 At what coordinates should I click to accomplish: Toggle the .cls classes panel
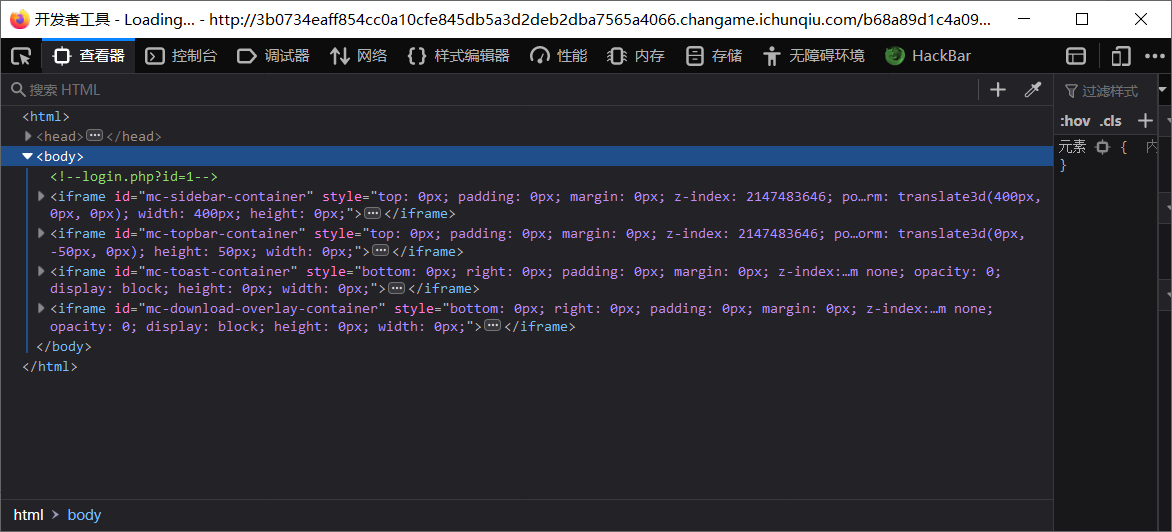click(x=1111, y=121)
